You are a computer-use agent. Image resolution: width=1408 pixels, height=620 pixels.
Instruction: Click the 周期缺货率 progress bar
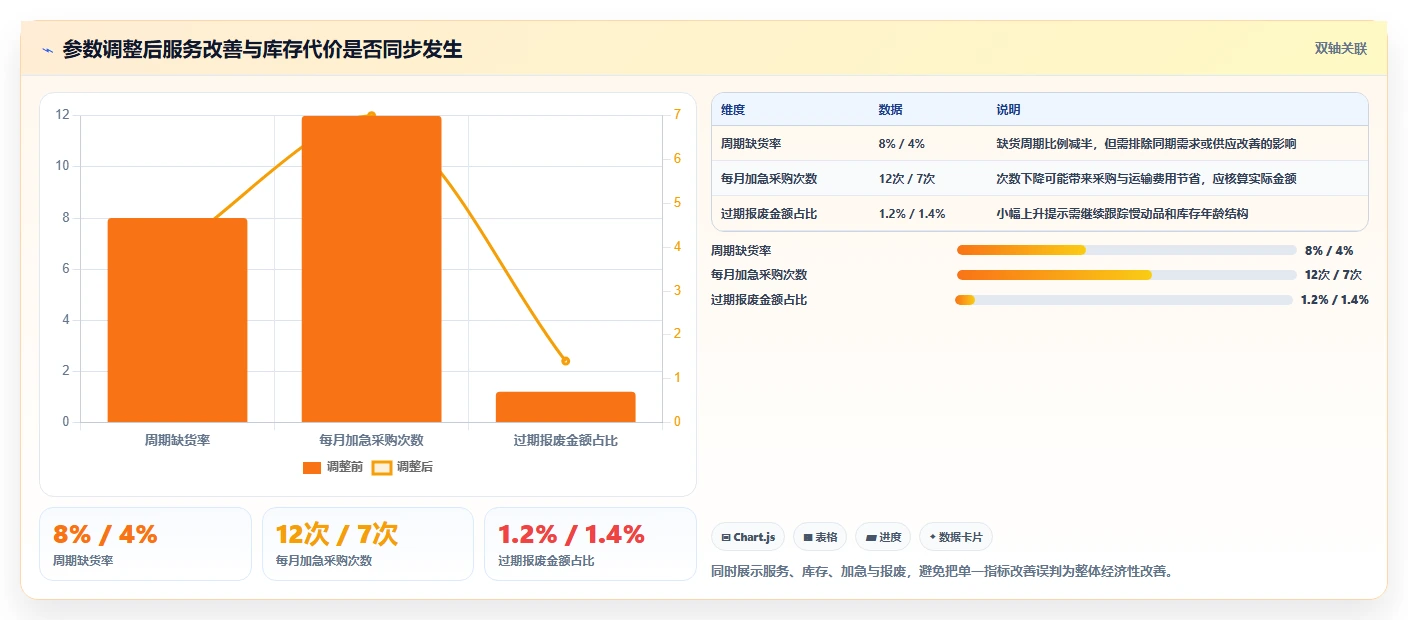point(1126,250)
